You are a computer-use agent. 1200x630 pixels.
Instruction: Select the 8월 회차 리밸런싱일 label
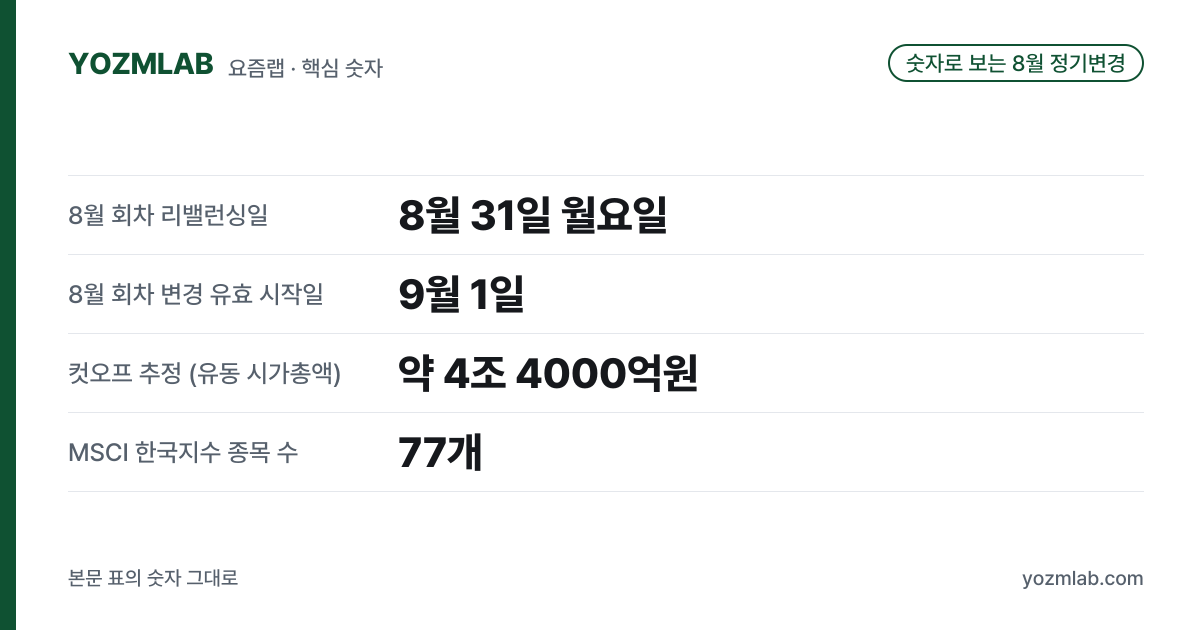168,215
